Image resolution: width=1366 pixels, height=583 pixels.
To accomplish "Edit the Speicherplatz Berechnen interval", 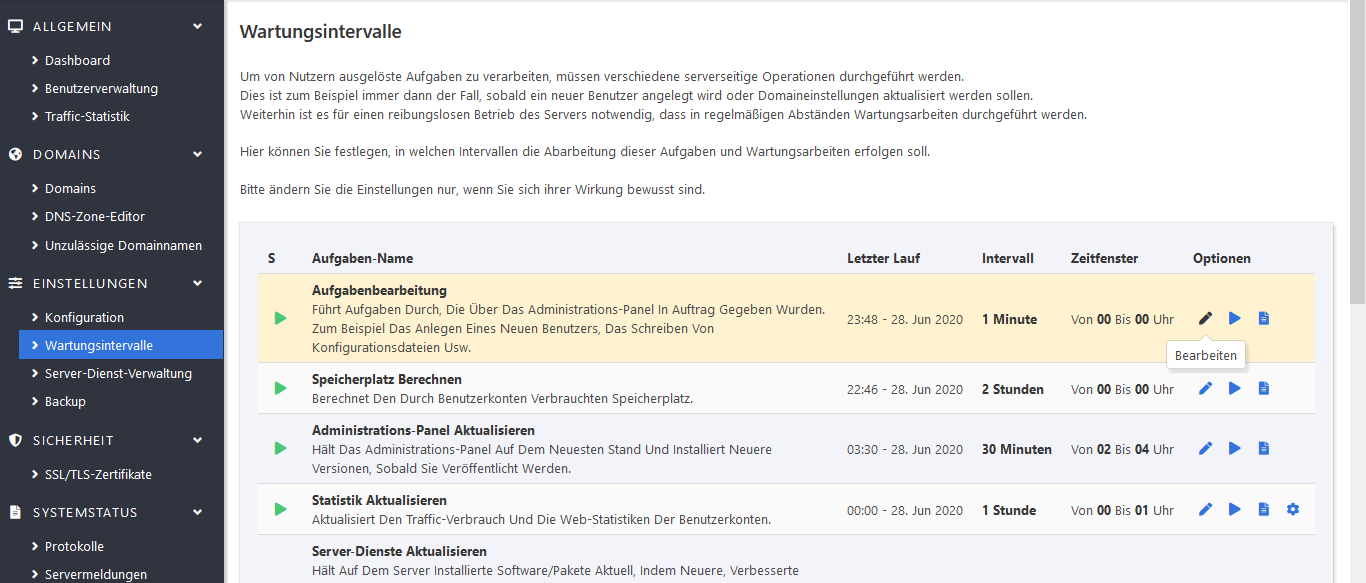I will [x=1205, y=388].
